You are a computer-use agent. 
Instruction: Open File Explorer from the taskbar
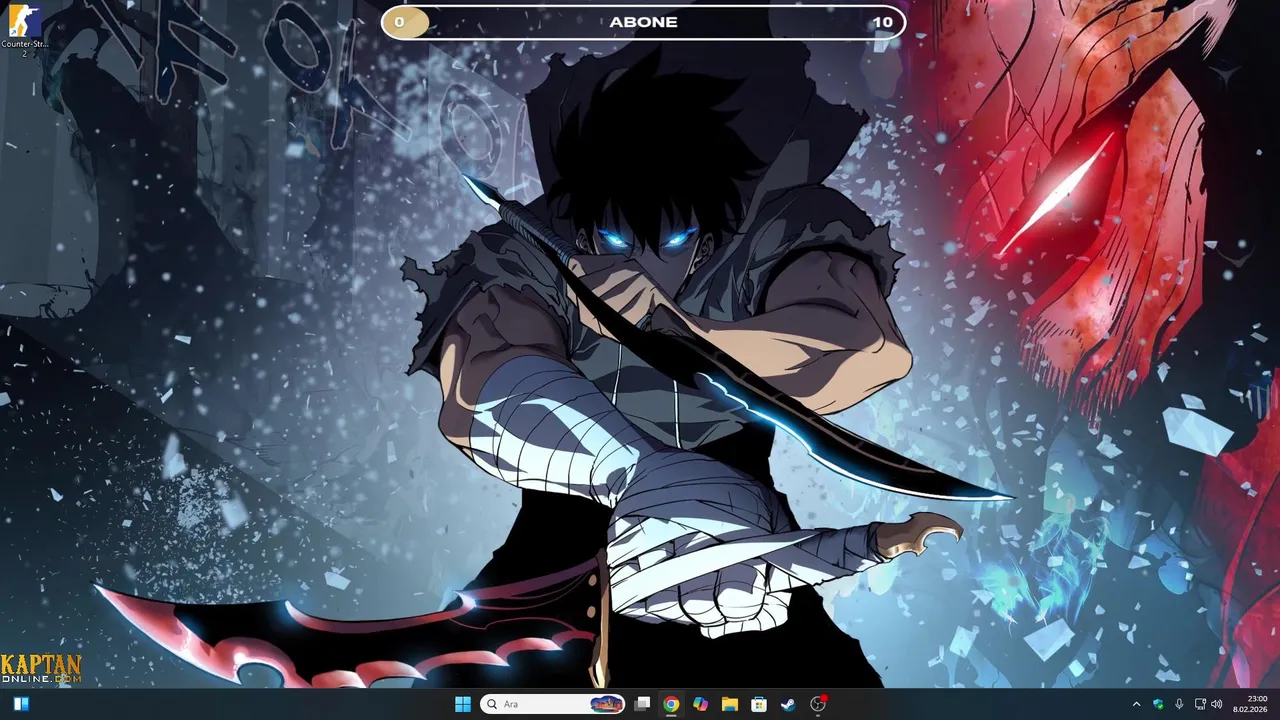(730, 704)
